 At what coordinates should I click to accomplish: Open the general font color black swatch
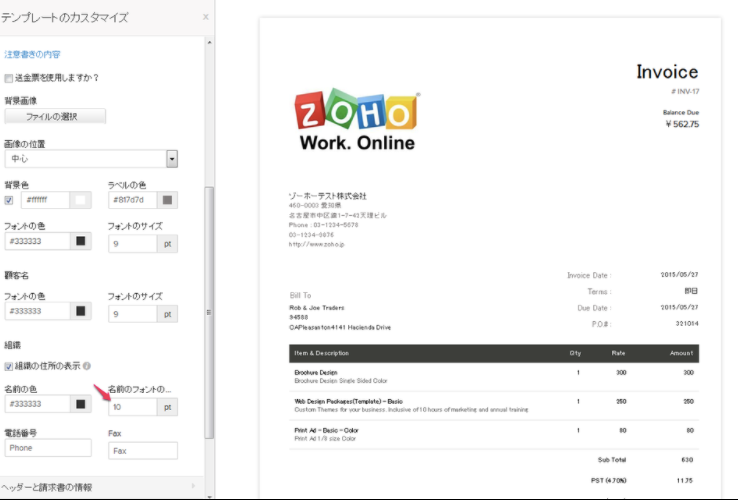coord(80,241)
